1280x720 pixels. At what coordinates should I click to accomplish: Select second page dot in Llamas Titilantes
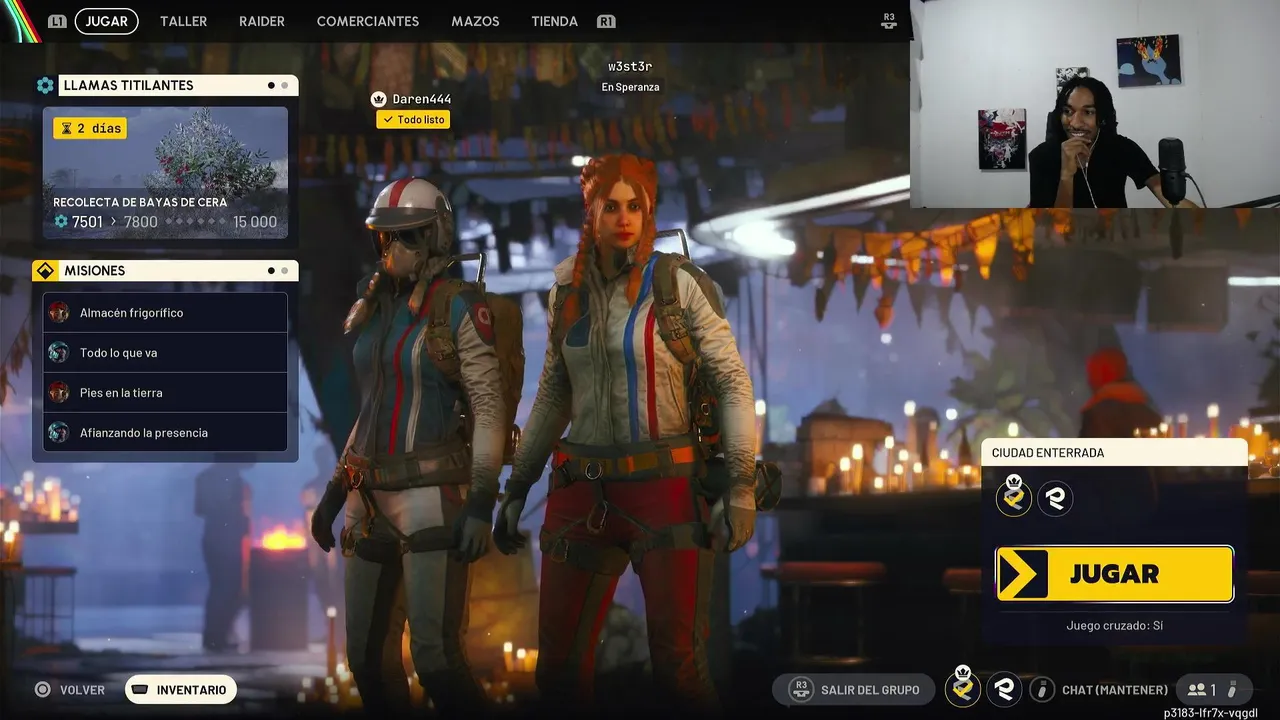point(285,86)
